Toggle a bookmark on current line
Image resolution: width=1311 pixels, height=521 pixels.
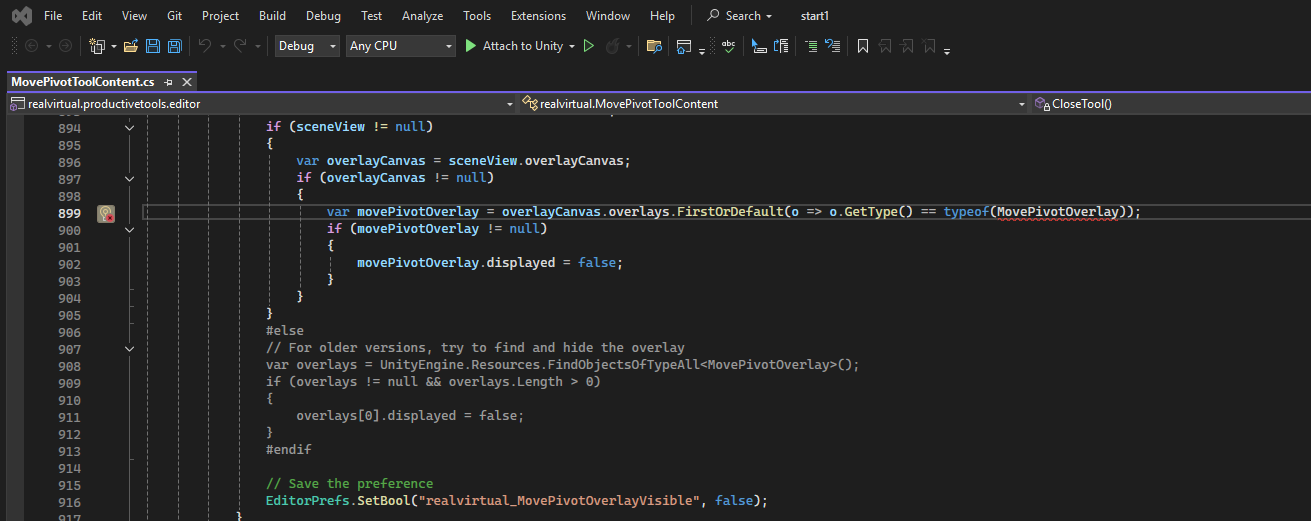[862, 46]
